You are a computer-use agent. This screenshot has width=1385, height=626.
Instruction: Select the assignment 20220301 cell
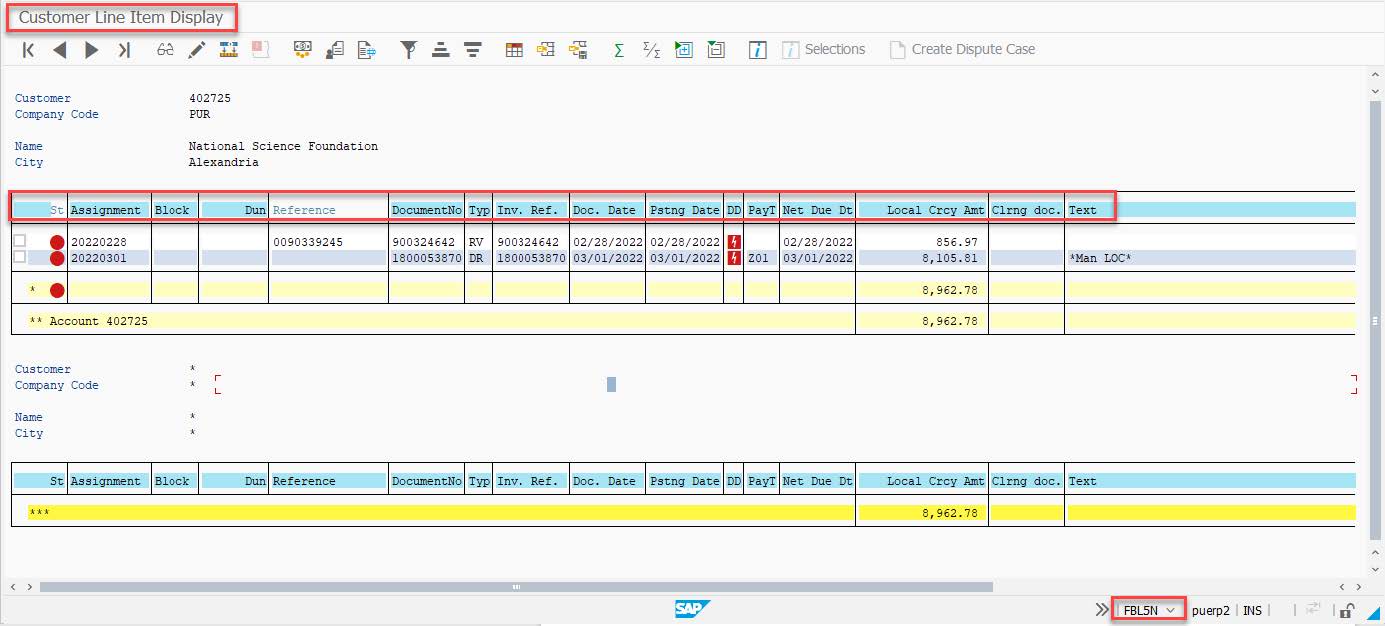click(110, 258)
